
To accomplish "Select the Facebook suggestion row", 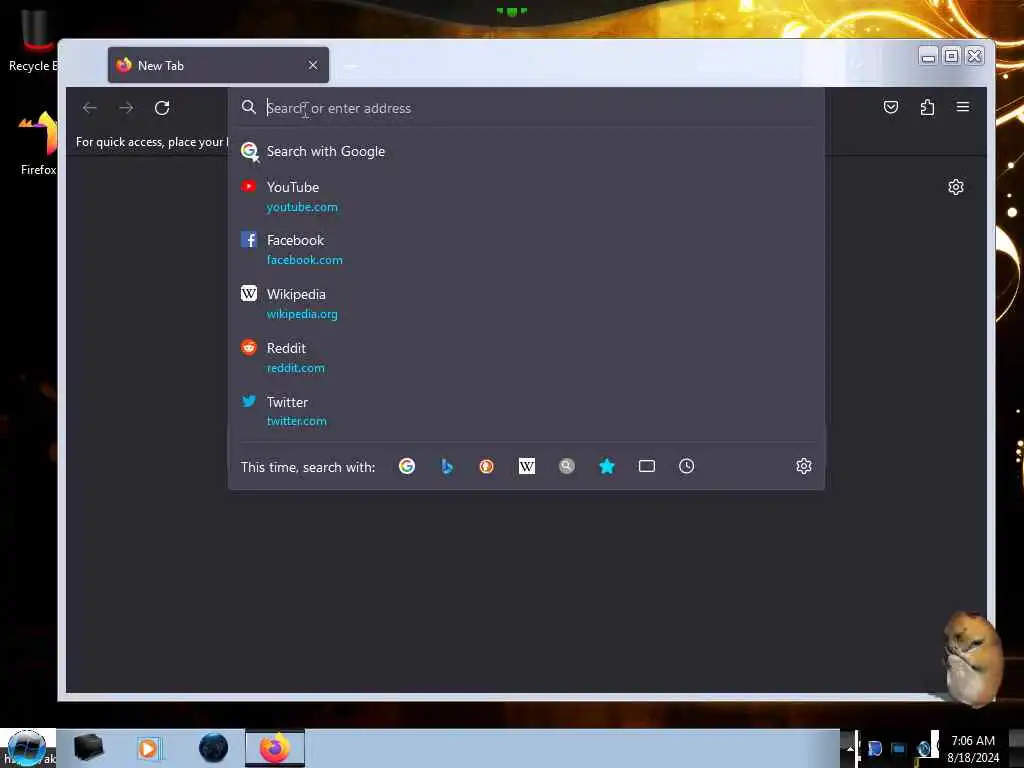I will coord(526,250).
